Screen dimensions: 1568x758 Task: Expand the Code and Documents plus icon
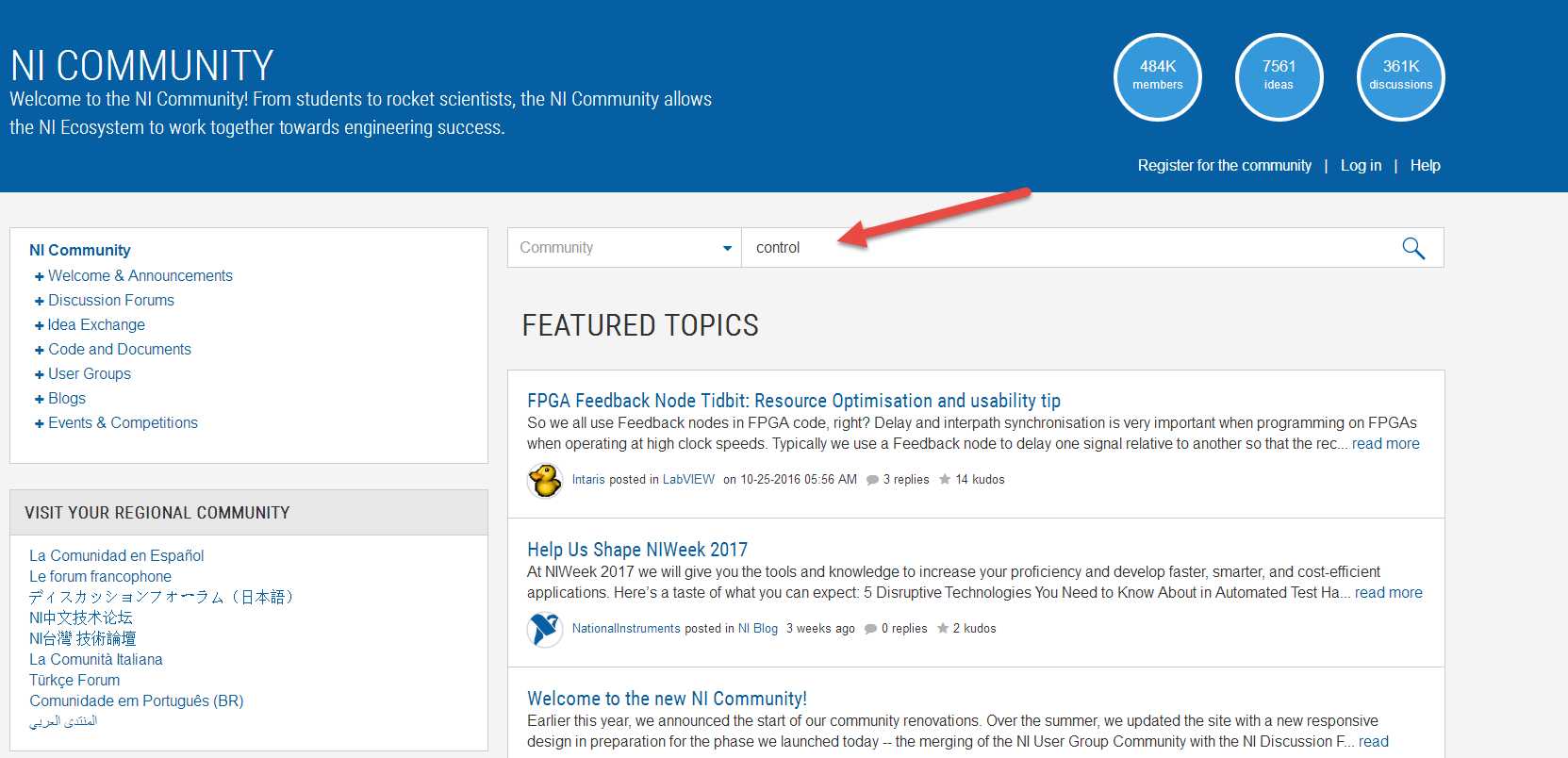39,350
